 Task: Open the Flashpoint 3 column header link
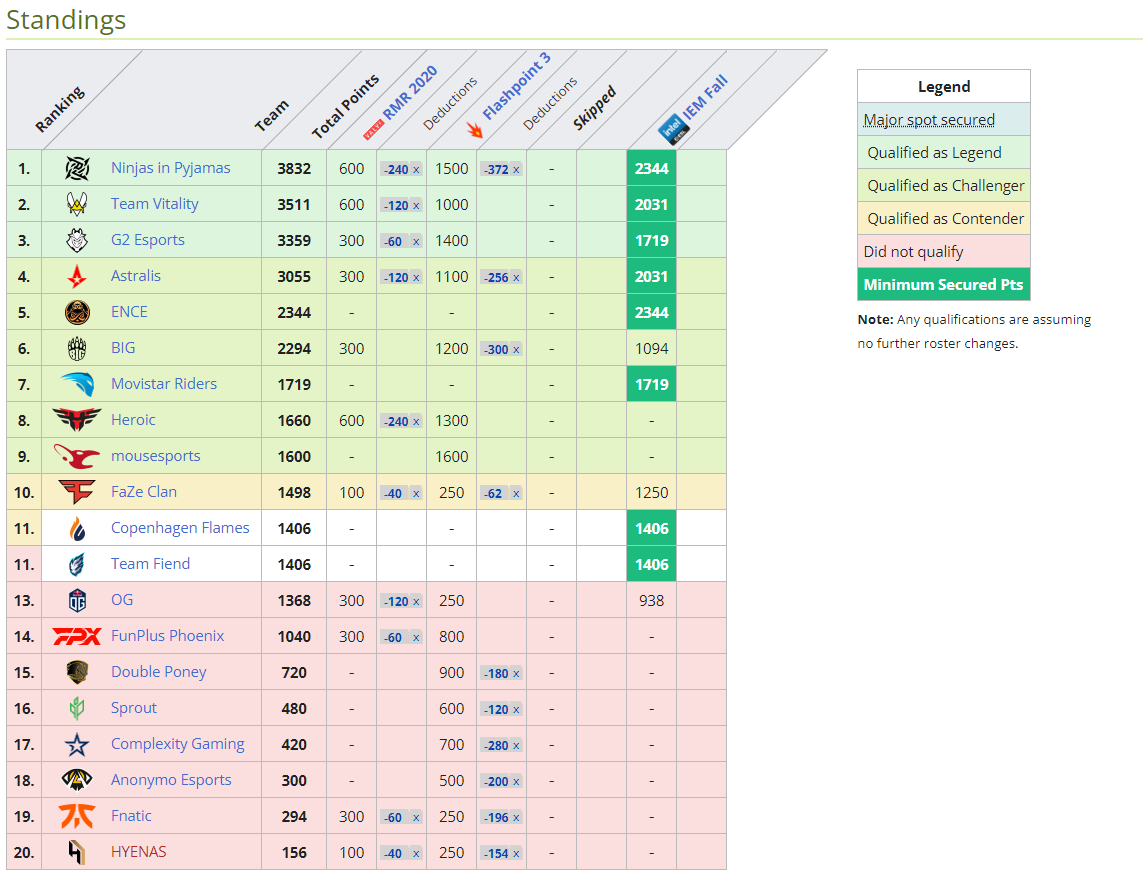pyautogui.click(x=517, y=86)
